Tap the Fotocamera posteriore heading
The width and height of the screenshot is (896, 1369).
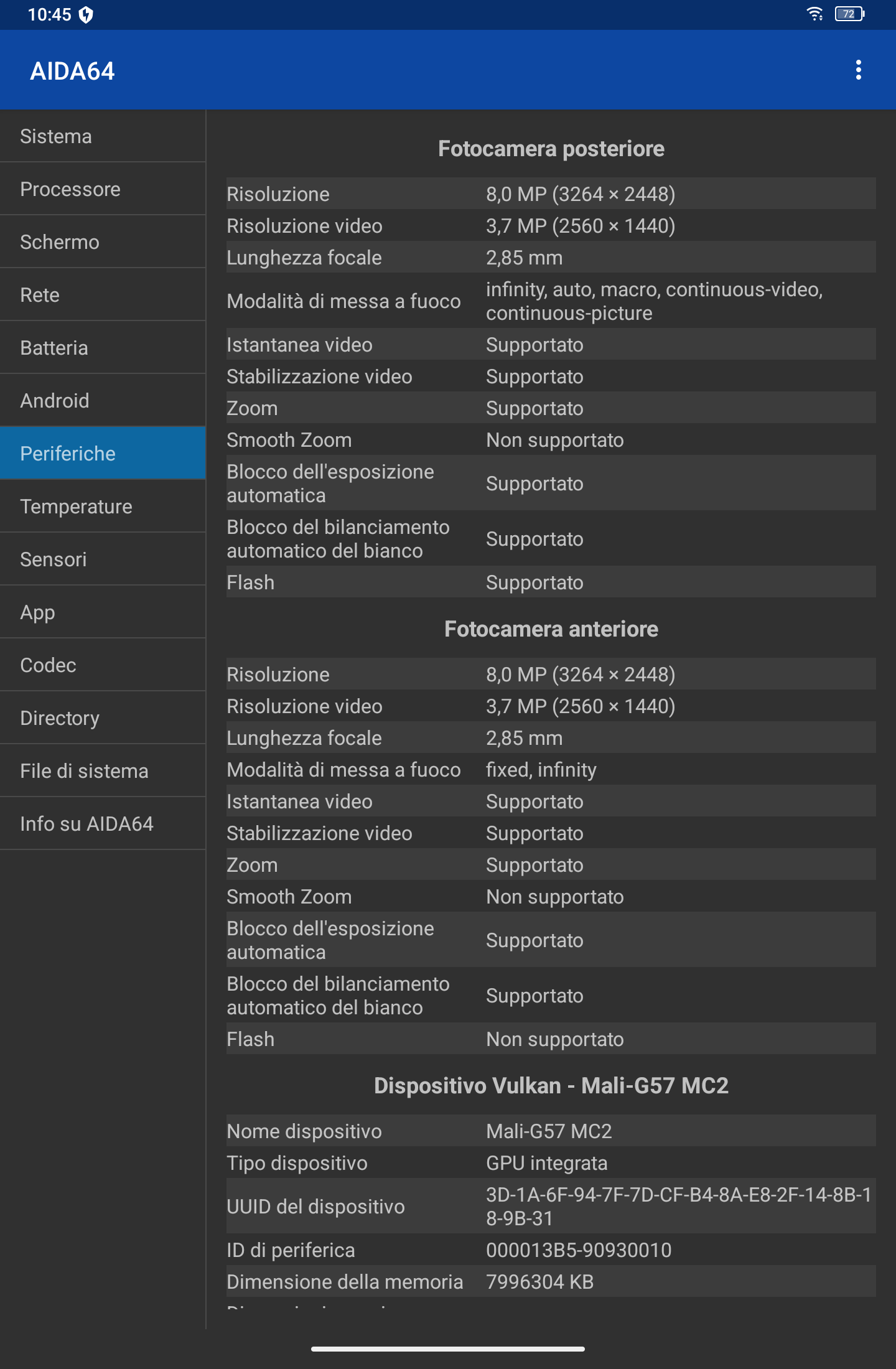click(551, 149)
